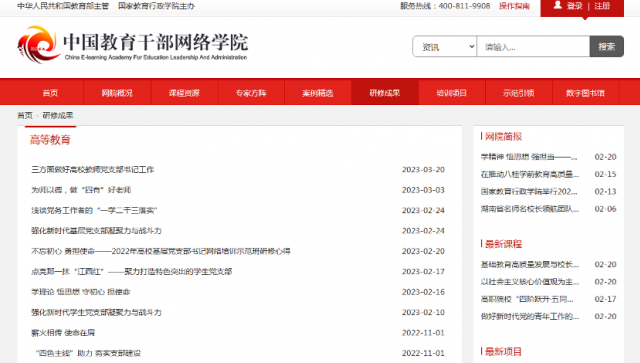
Task: Click the 02-15 date in 网院简报
Action: click(605, 174)
